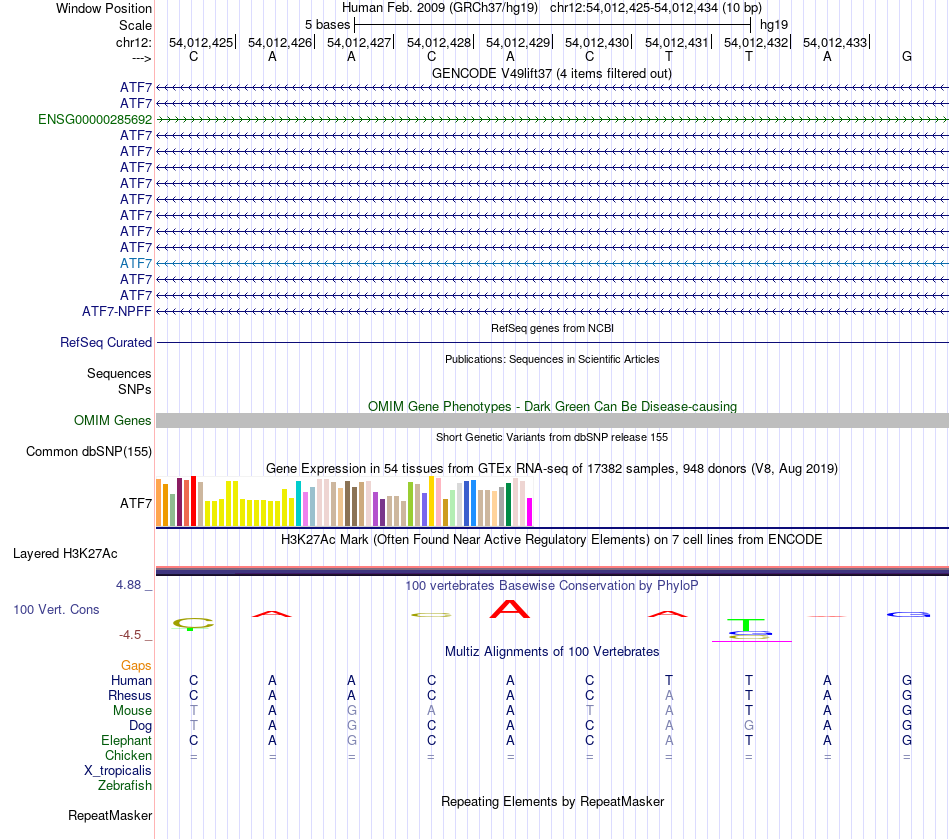Click the G base ending the sequence row

(907, 56)
